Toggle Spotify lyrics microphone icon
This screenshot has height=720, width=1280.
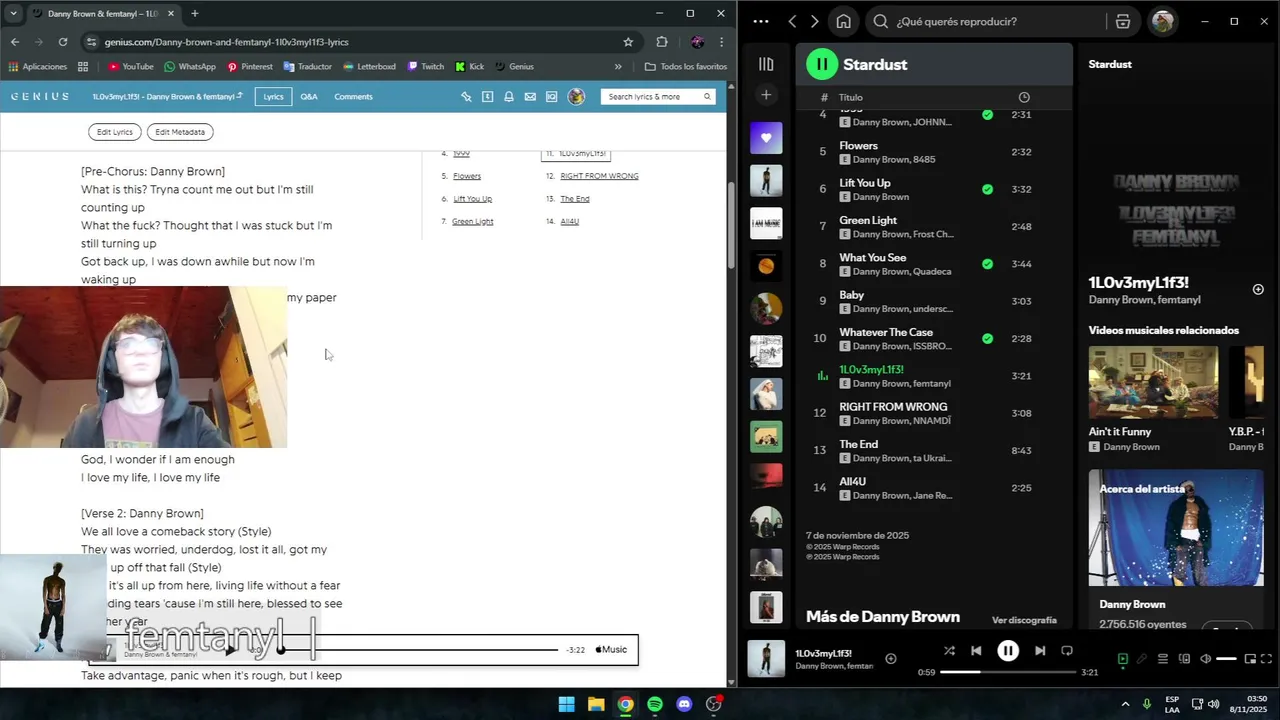(1142, 659)
